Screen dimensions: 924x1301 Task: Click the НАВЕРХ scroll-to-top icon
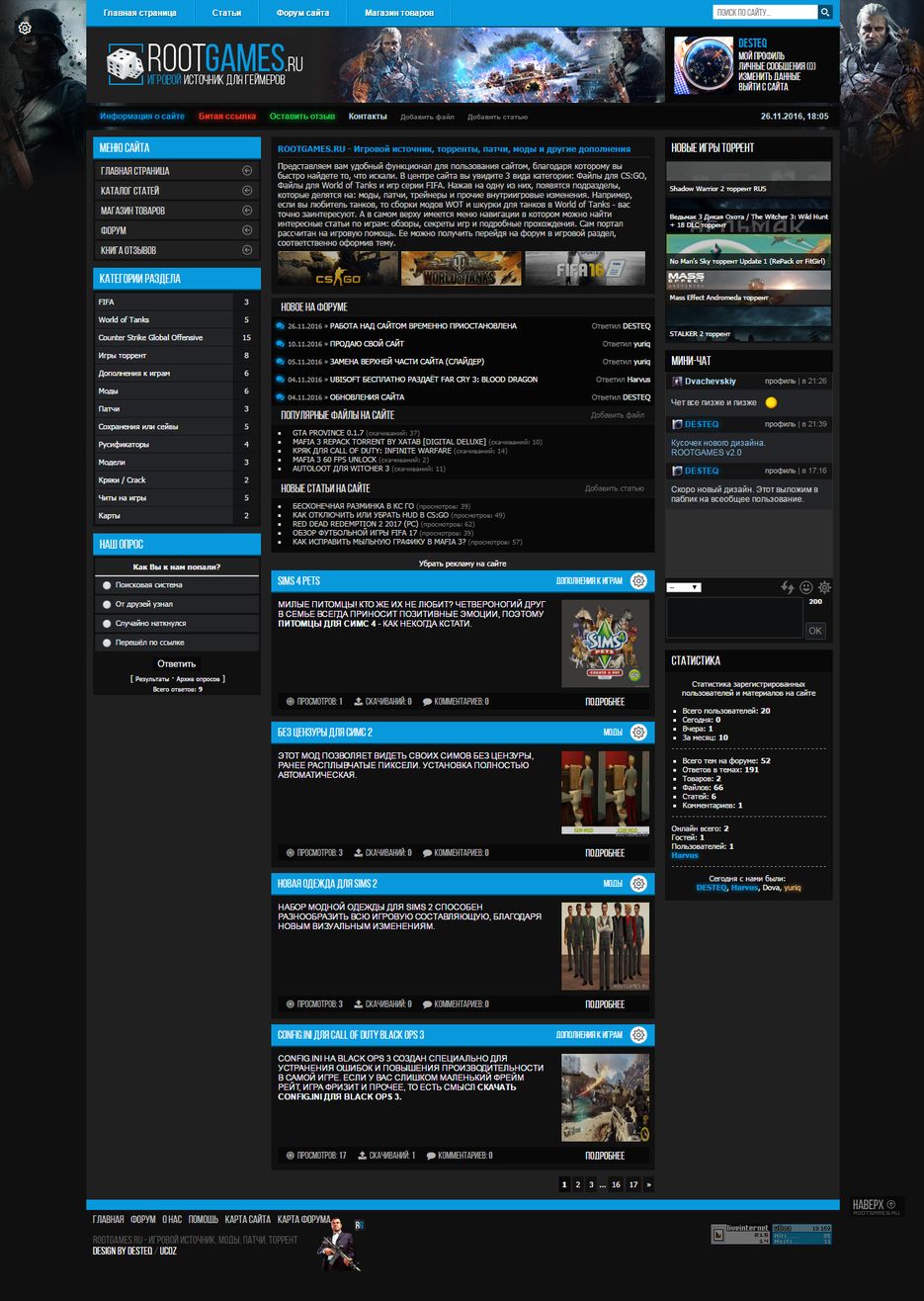[891, 1204]
